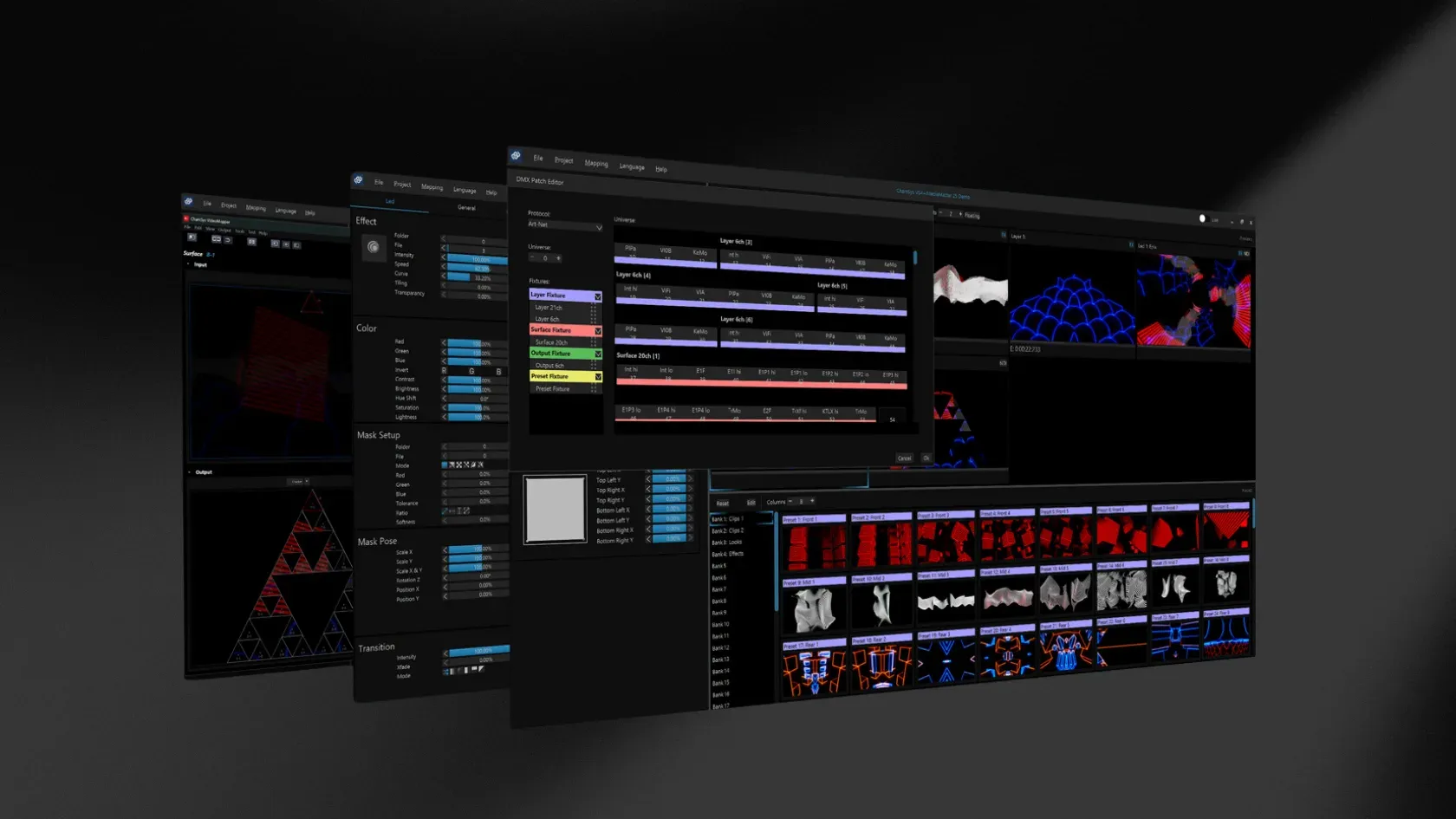
Task: Open File menu in DMX Patch Editor window
Action: pos(538,158)
